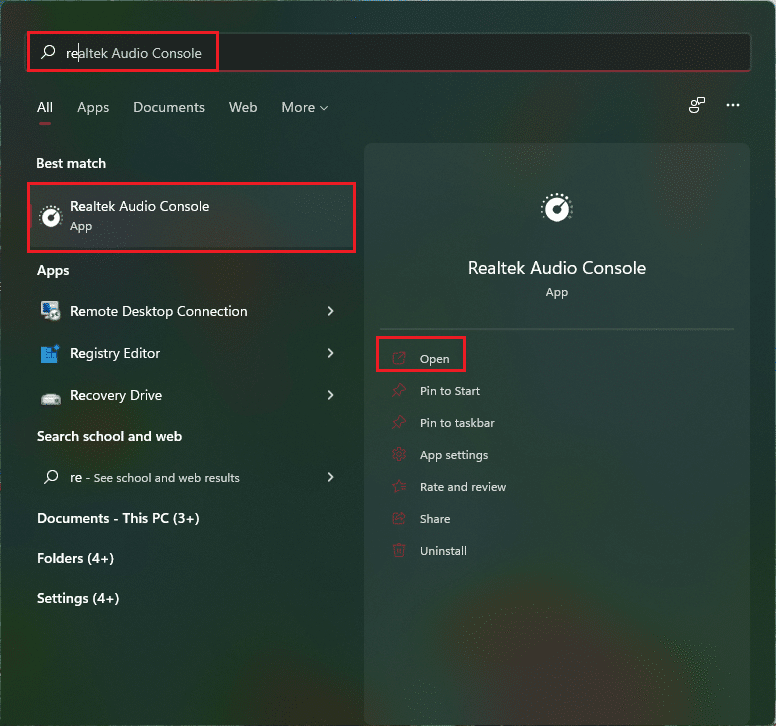Switch to the Web tab
Image resolution: width=776 pixels, height=726 pixels.
243,107
